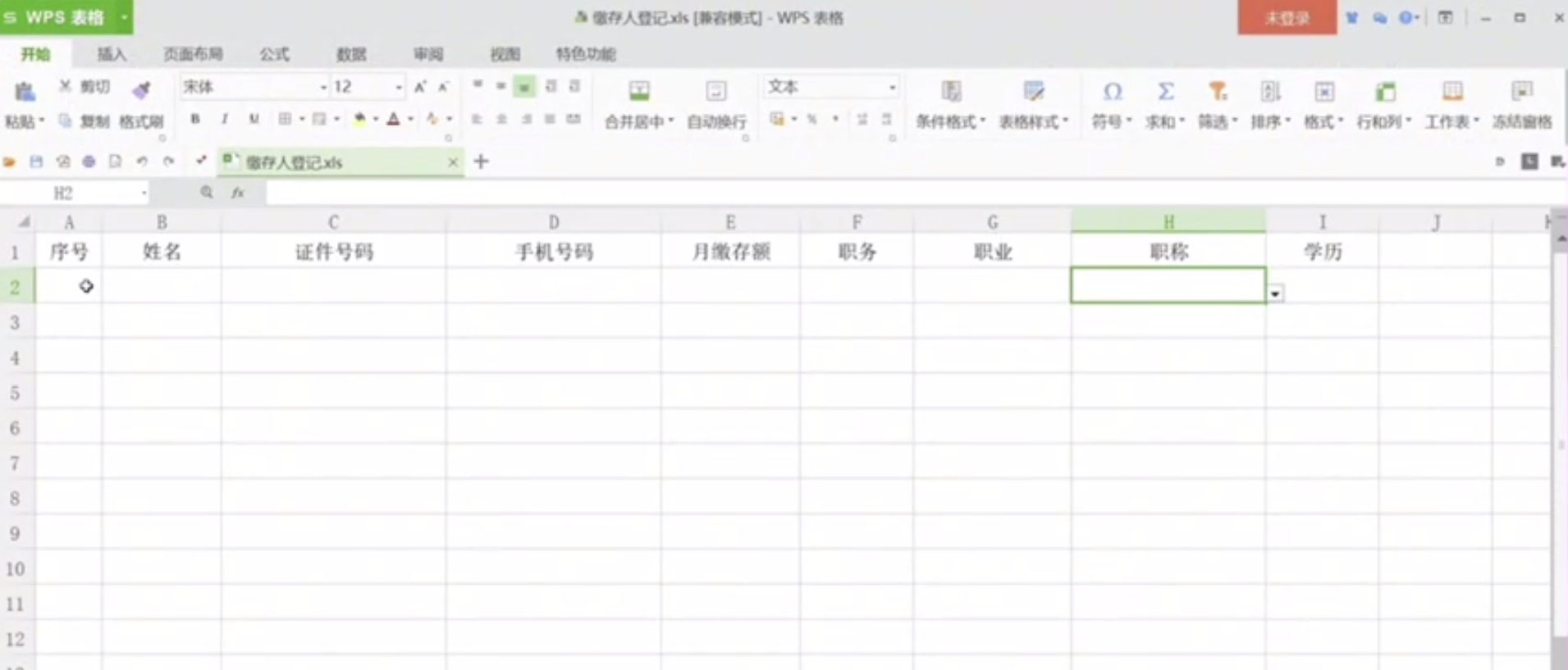Open the Conditional Format (条件格式) tool
The image size is (1568, 670).
click(951, 90)
